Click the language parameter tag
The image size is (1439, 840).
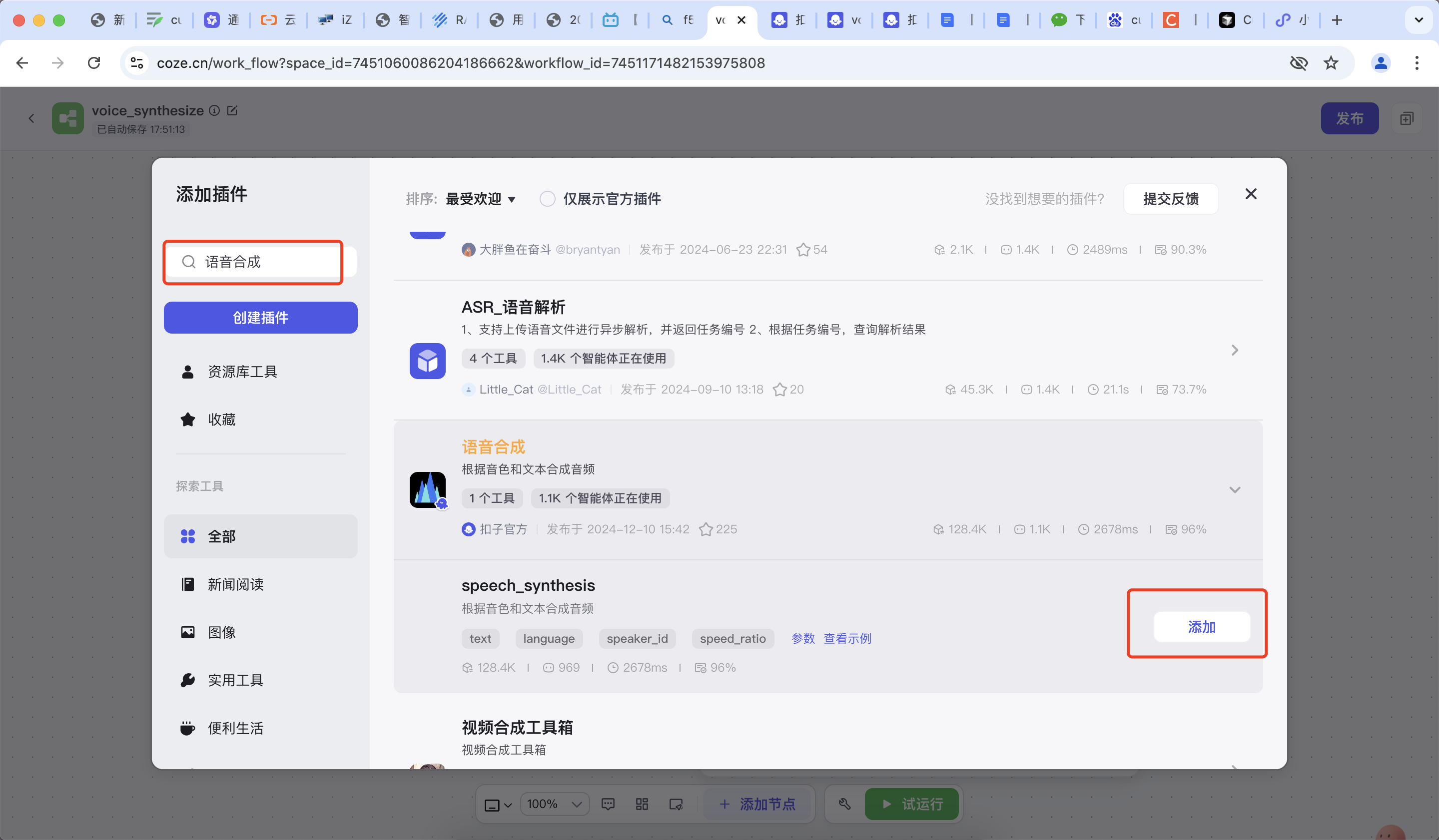point(549,639)
